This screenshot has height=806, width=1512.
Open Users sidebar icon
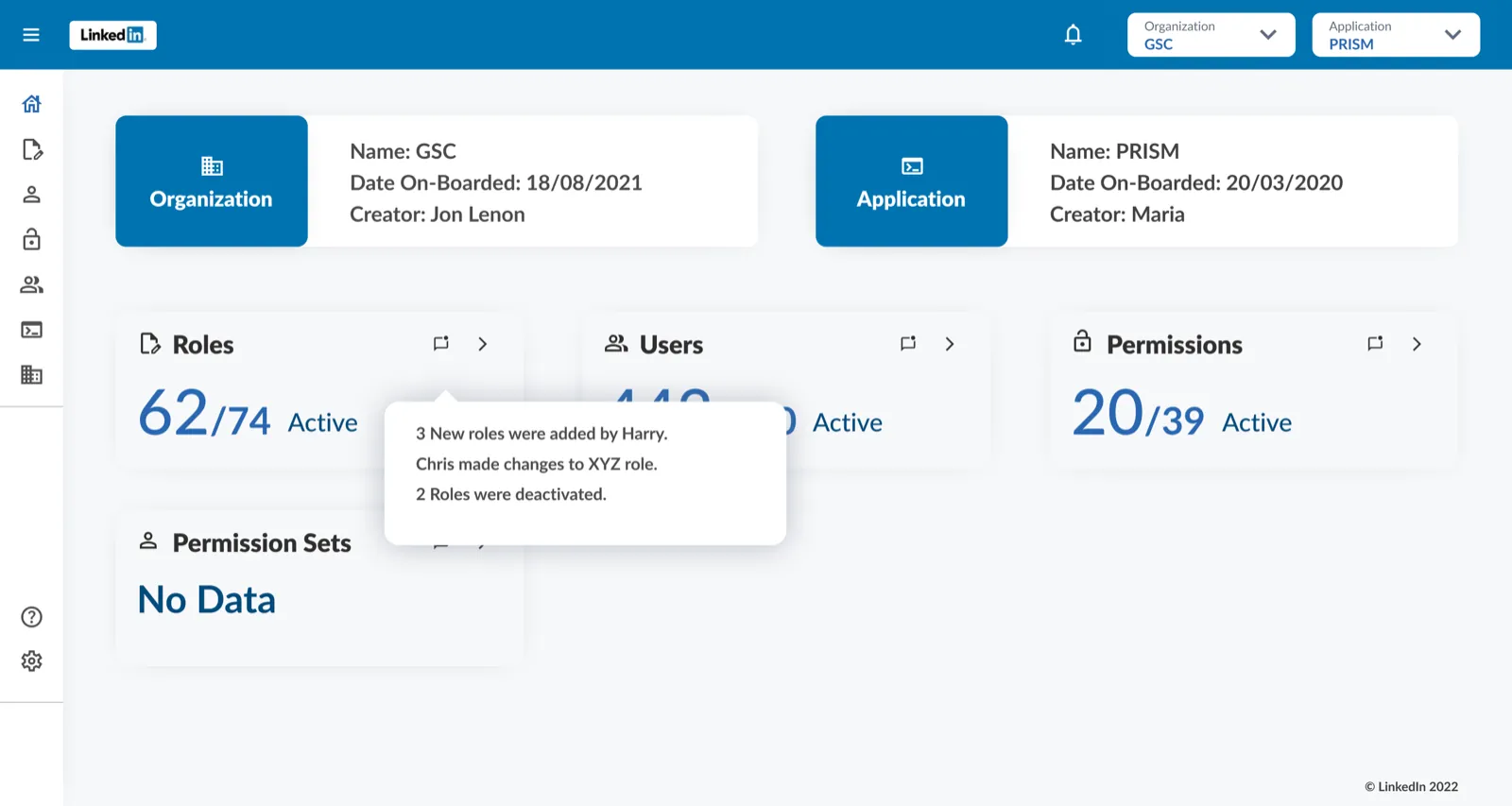pos(31,284)
